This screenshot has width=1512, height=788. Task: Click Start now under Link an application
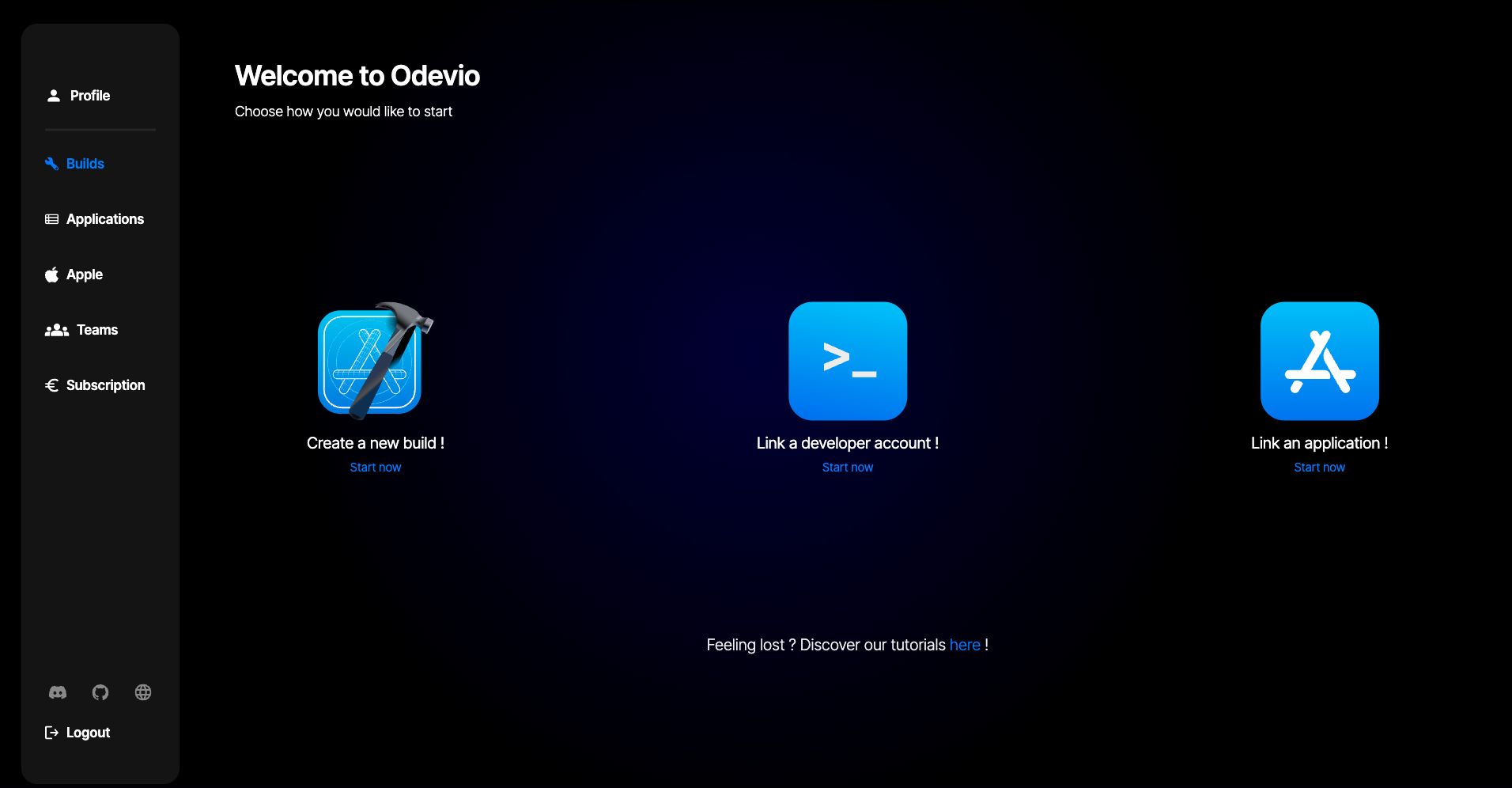coord(1319,468)
